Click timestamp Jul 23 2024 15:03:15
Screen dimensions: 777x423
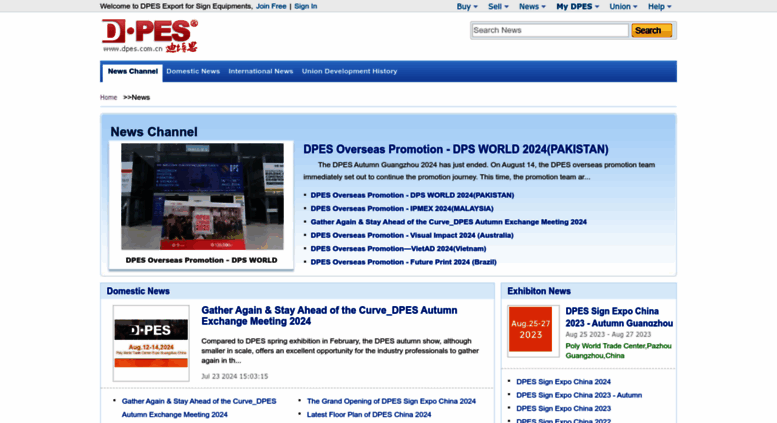[234, 376]
